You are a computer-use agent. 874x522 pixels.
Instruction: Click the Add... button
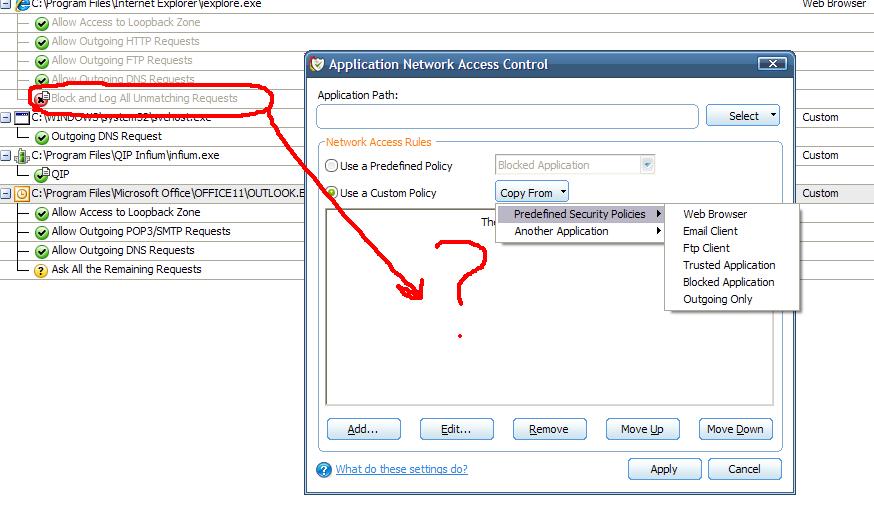click(x=363, y=429)
